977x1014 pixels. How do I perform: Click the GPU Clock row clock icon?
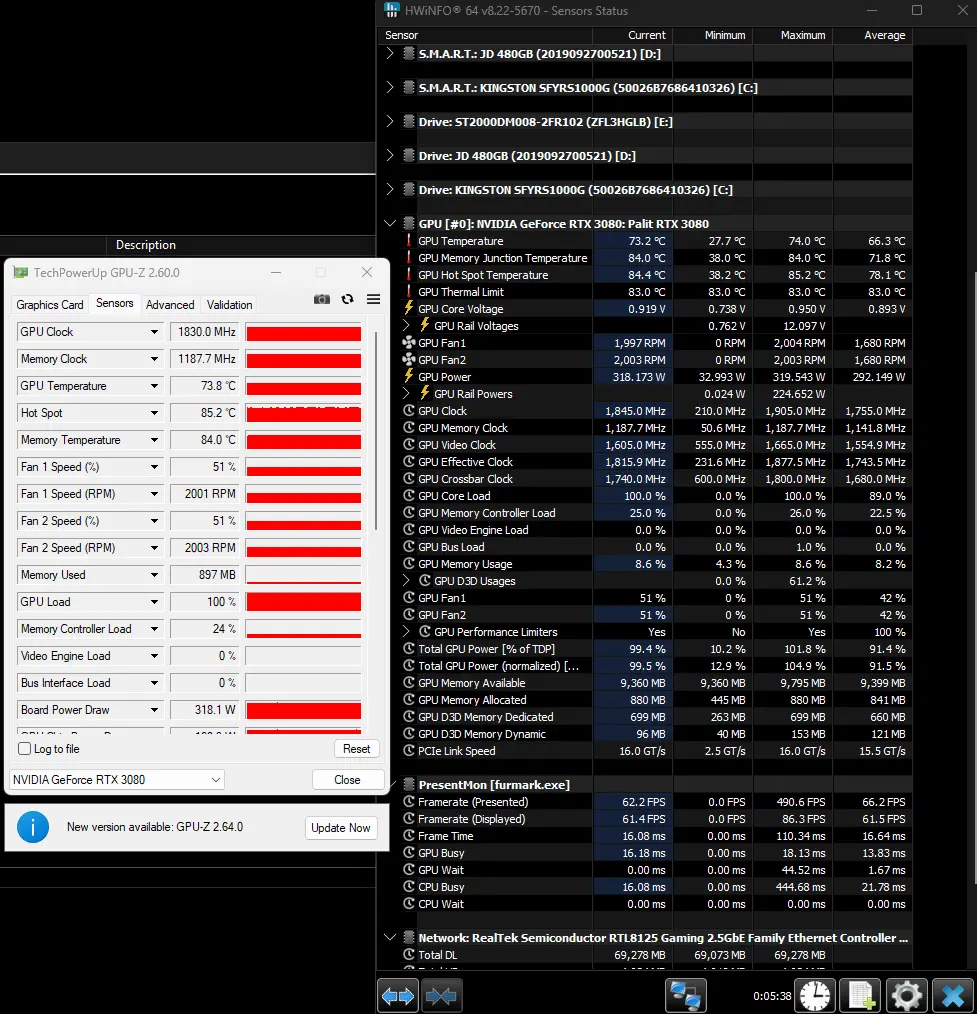(409, 411)
